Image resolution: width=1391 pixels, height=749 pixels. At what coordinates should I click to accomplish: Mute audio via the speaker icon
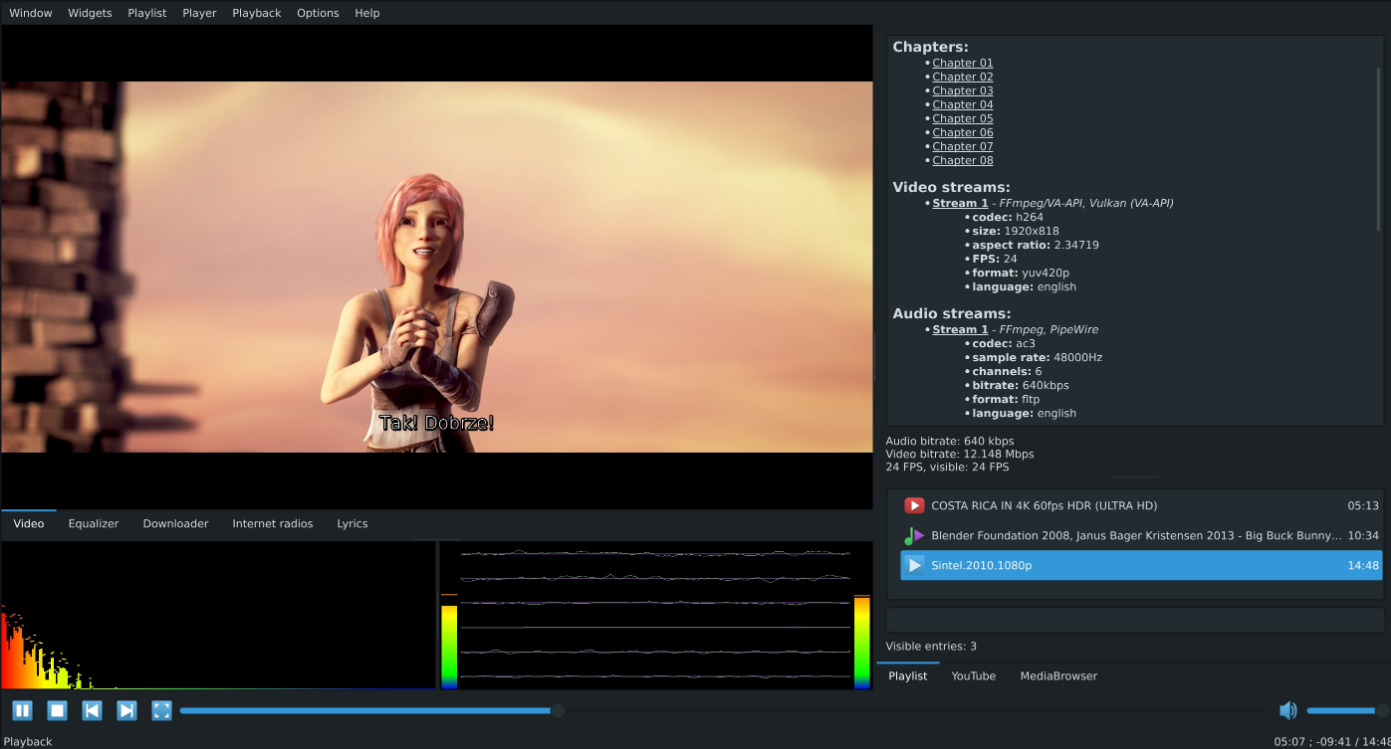1288,710
